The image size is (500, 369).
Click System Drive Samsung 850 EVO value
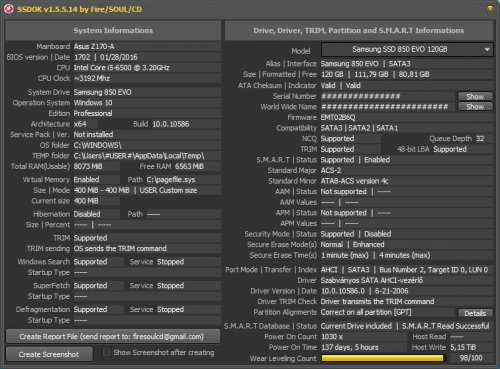(x=102, y=92)
